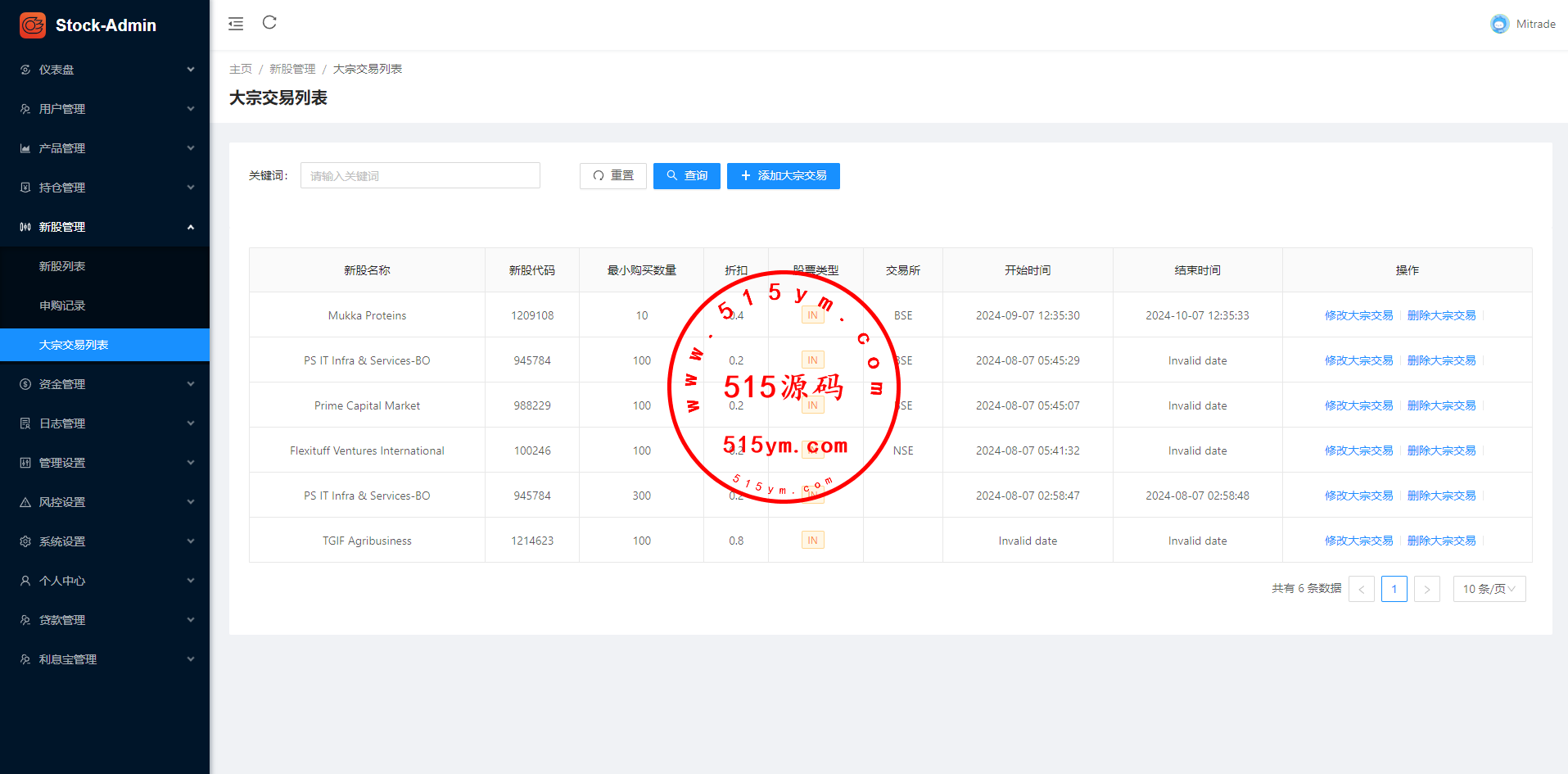This screenshot has height=774, width=1568.
Task: Select 申购记录 submenu item
Action: [62, 306]
